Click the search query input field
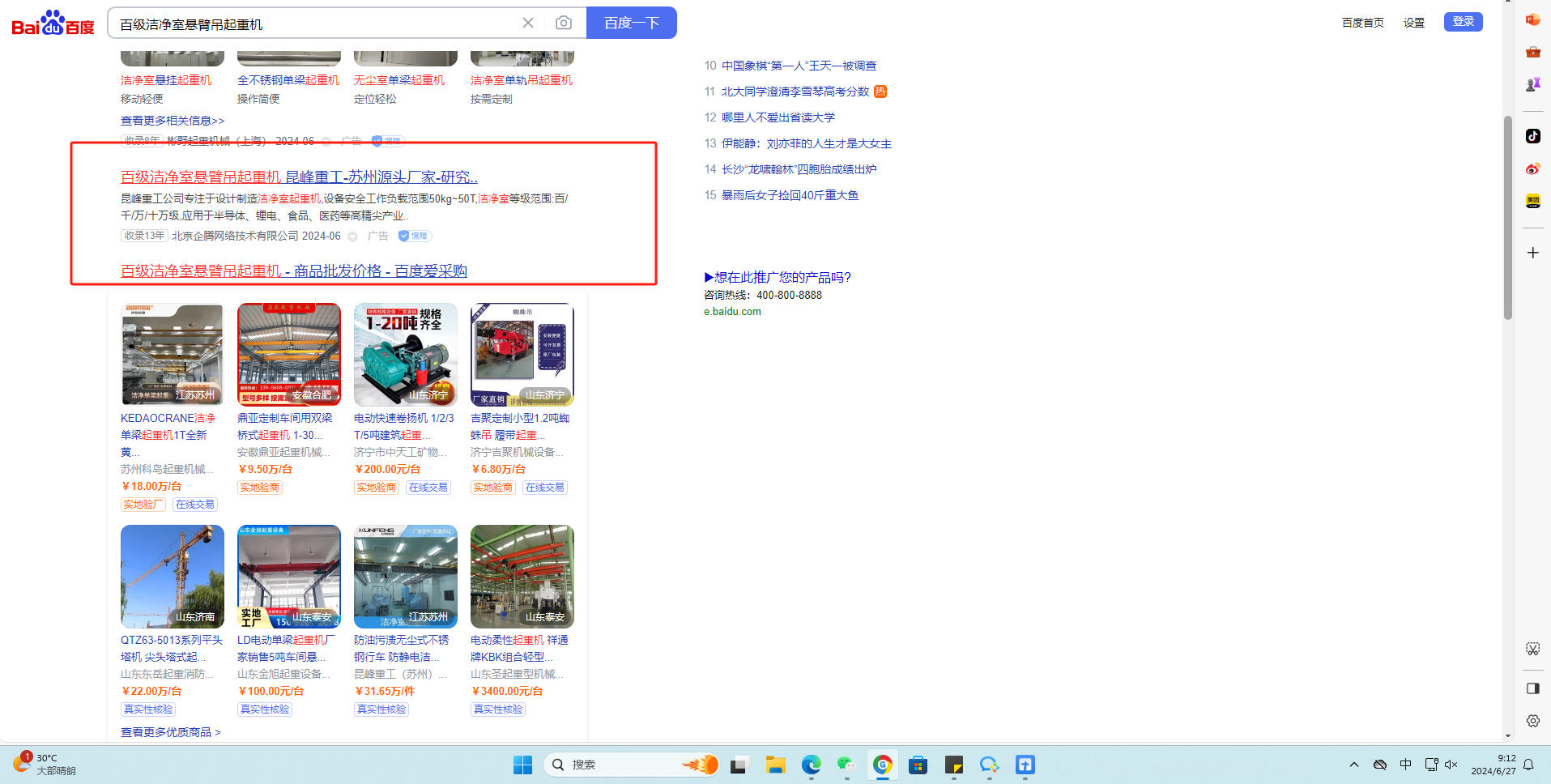This screenshot has width=1551, height=784. click(x=316, y=23)
